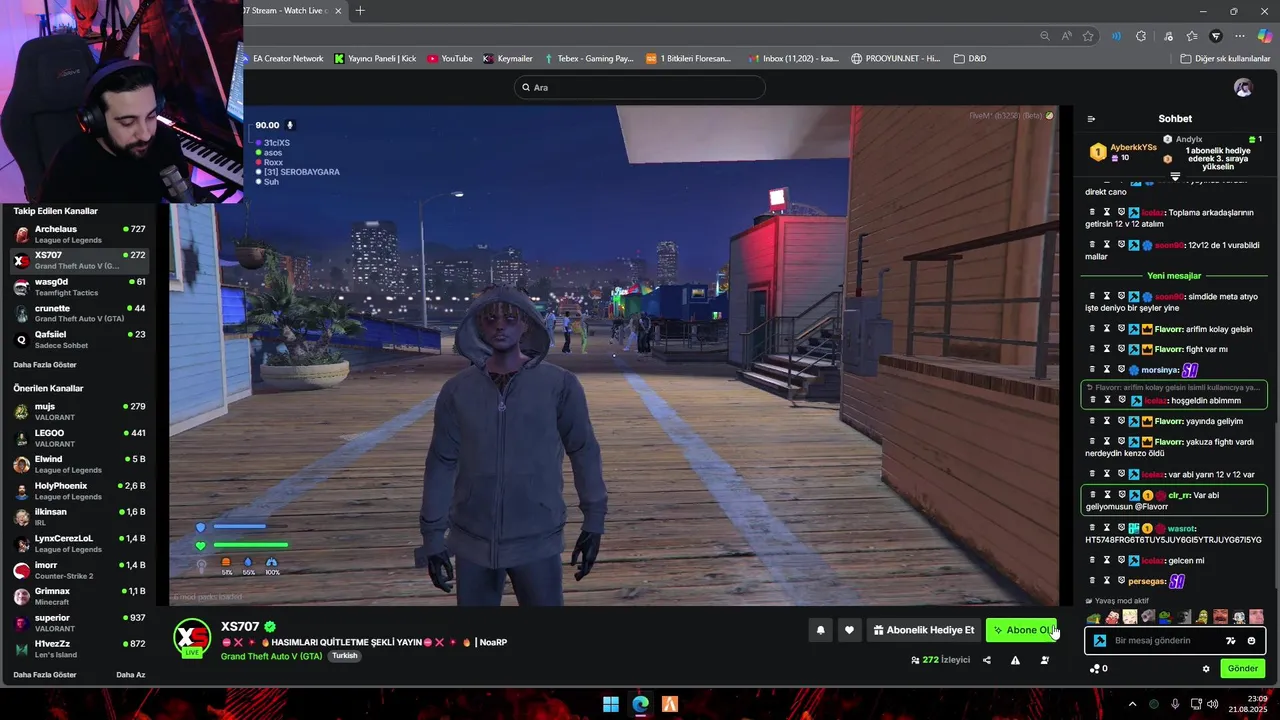
Task: Open the EA Creator Network bookmark
Action: [x=281, y=59]
